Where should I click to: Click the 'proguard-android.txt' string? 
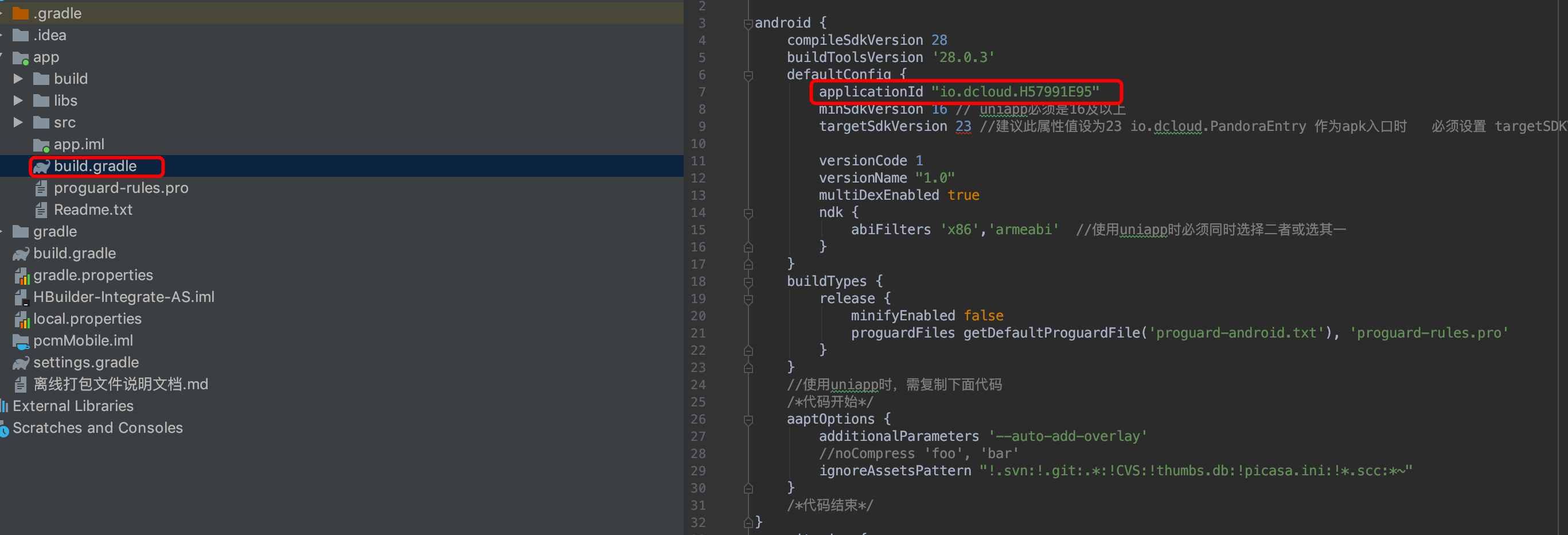[x=1237, y=333]
